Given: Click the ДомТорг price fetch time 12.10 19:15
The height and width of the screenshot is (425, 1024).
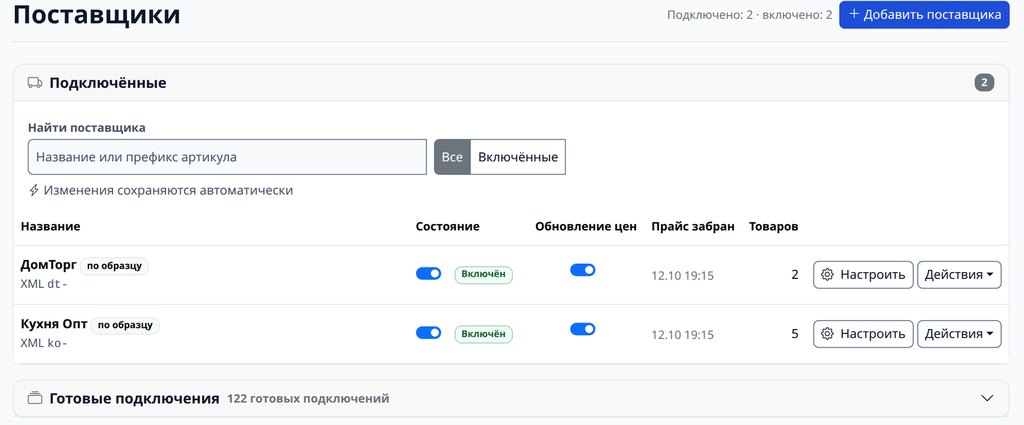Looking at the screenshot, I should coord(682,275).
